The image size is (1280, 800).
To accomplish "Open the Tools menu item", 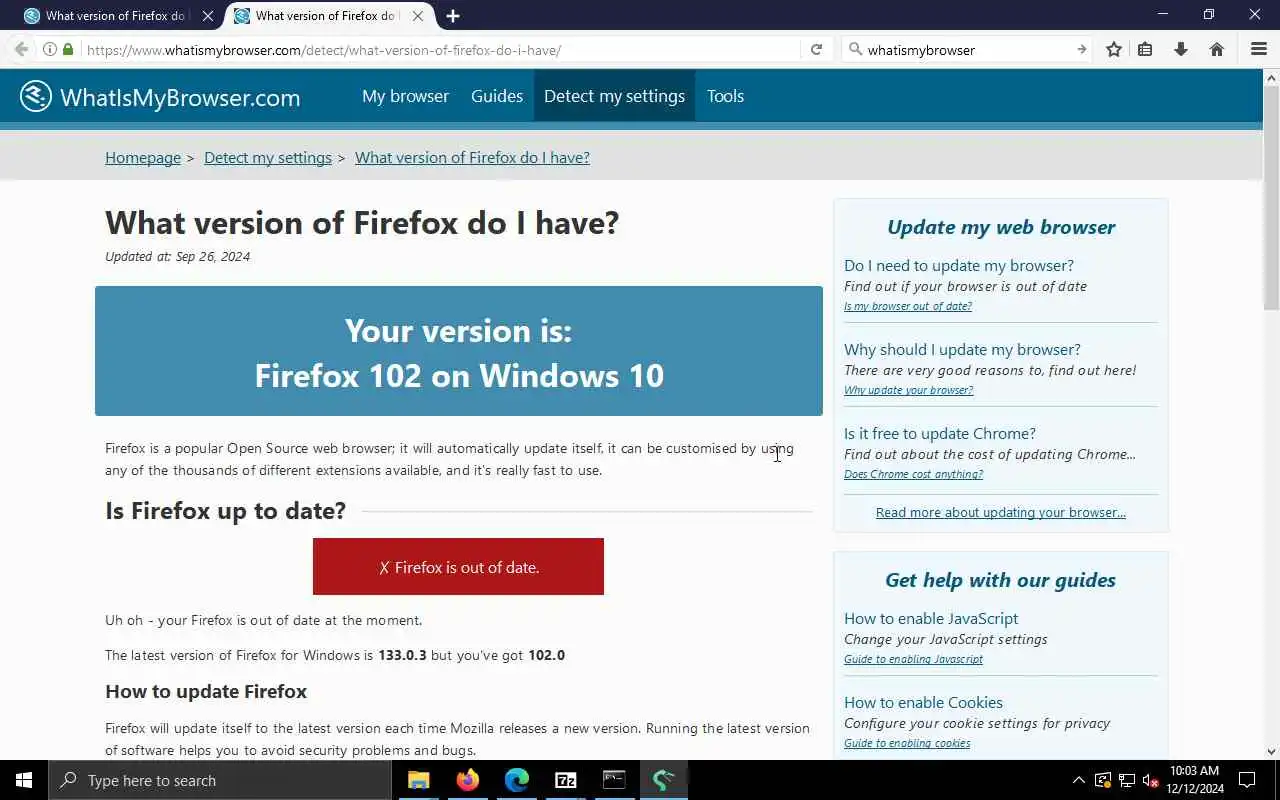I will [725, 96].
